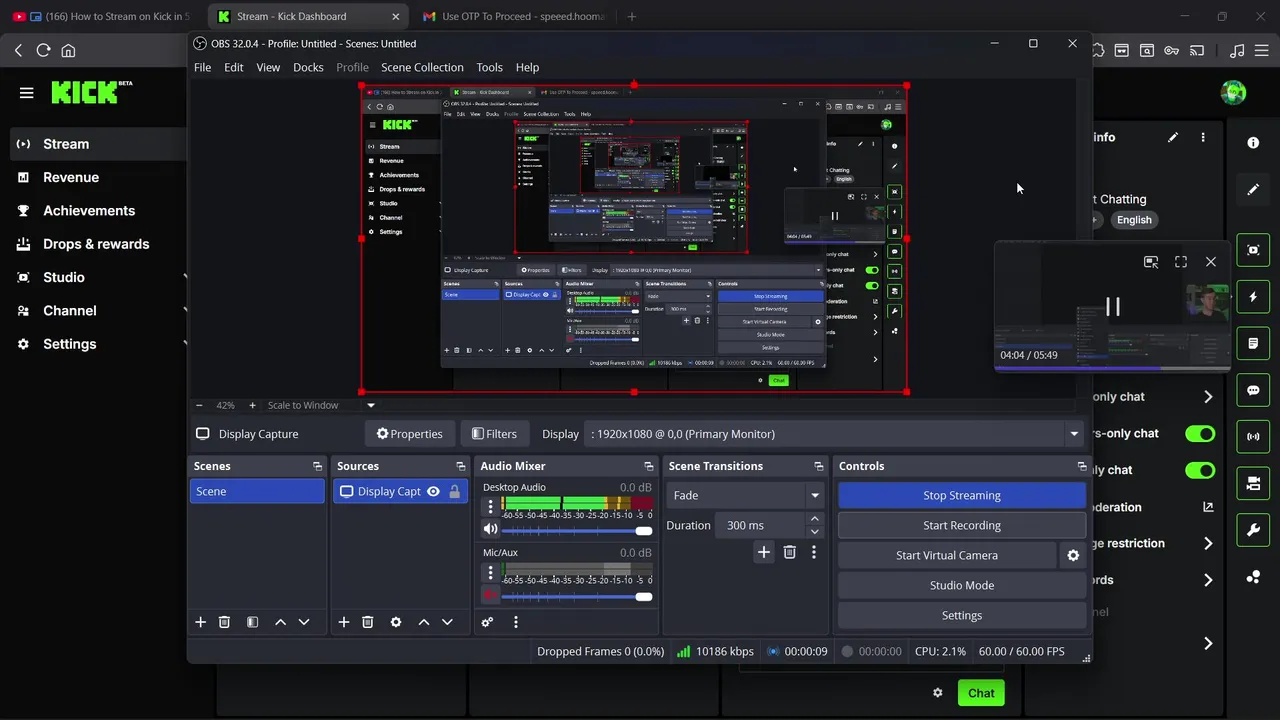Image resolution: width=1280 pixels, height=720 pixels.
Task: Click Kick sidebar lightning bolt icon
Action: point(1253,297)
